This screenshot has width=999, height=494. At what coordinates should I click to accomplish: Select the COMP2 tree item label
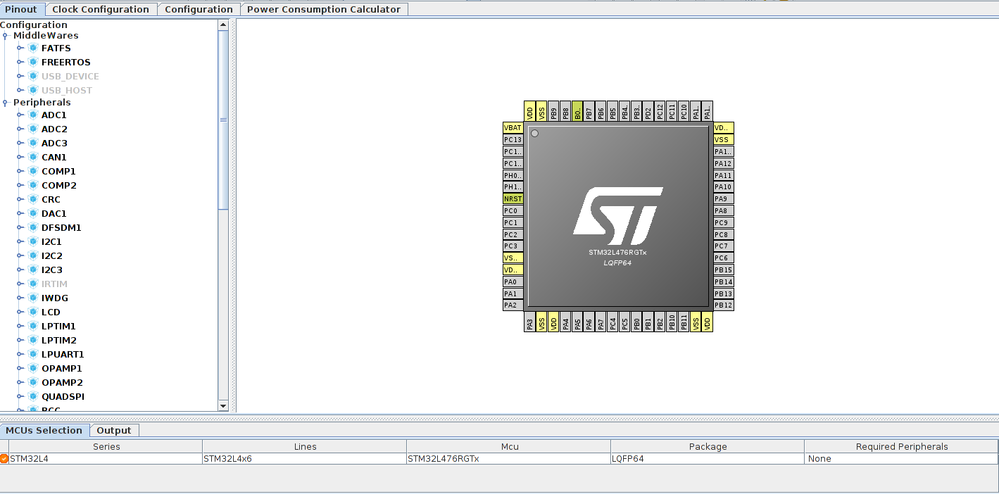pyautogui.click(x=59, y=185)
